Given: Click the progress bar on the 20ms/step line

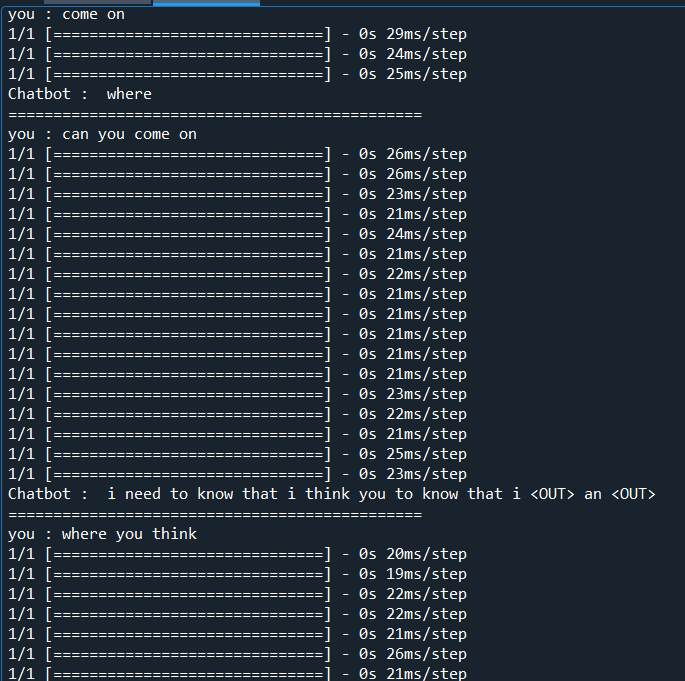Looking at the screenshot, I should pos(188,554).
